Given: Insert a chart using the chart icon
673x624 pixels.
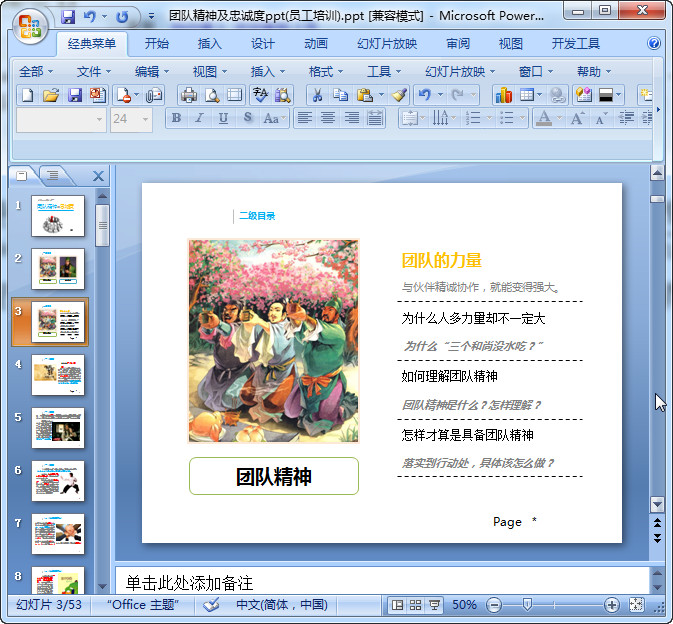Looking at the screenshot, I should click(504, 95).
